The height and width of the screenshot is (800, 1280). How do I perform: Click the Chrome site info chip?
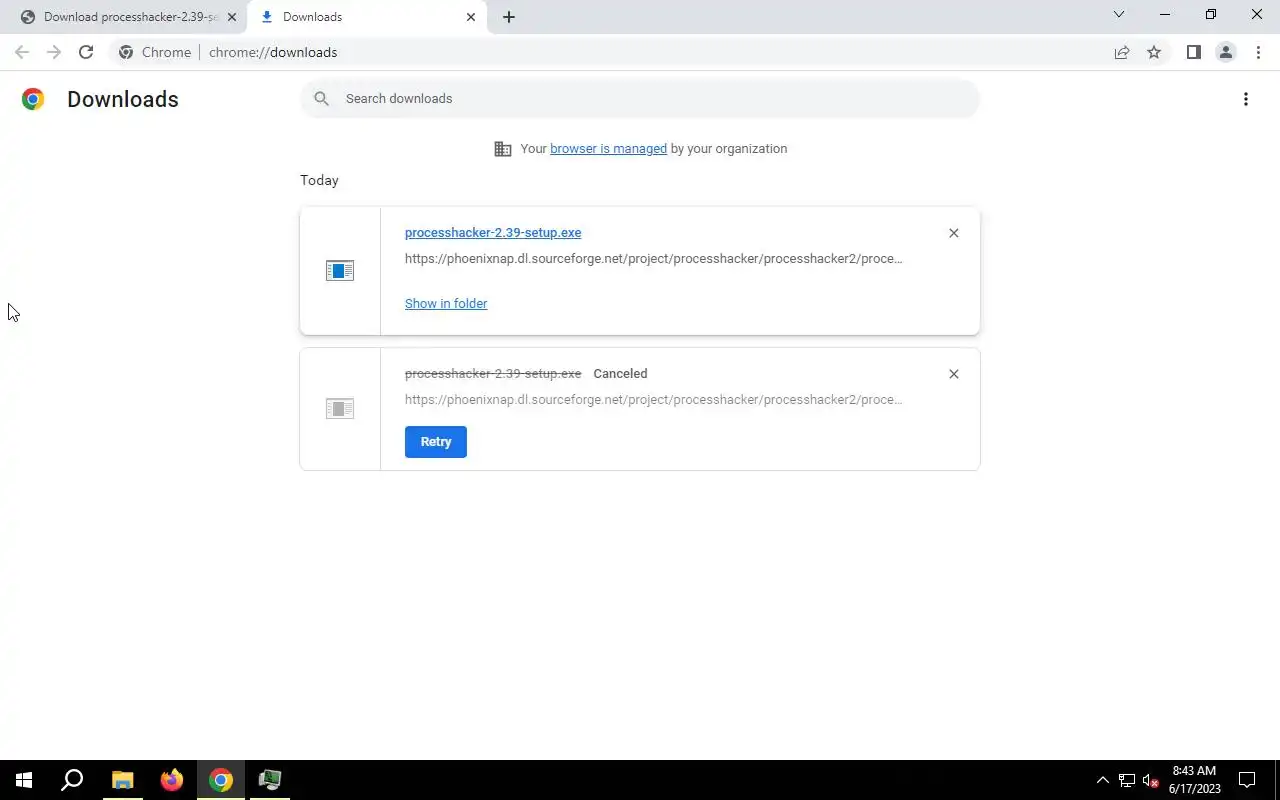point(155,52)
